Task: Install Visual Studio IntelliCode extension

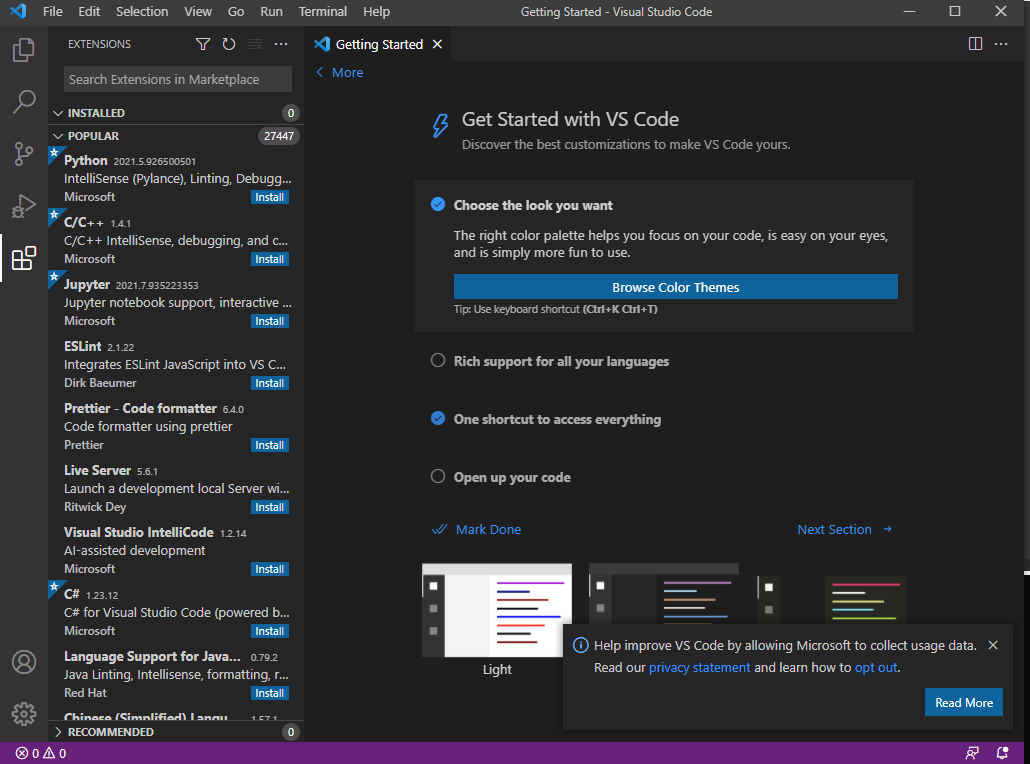Action: click(x=269, y=569)
